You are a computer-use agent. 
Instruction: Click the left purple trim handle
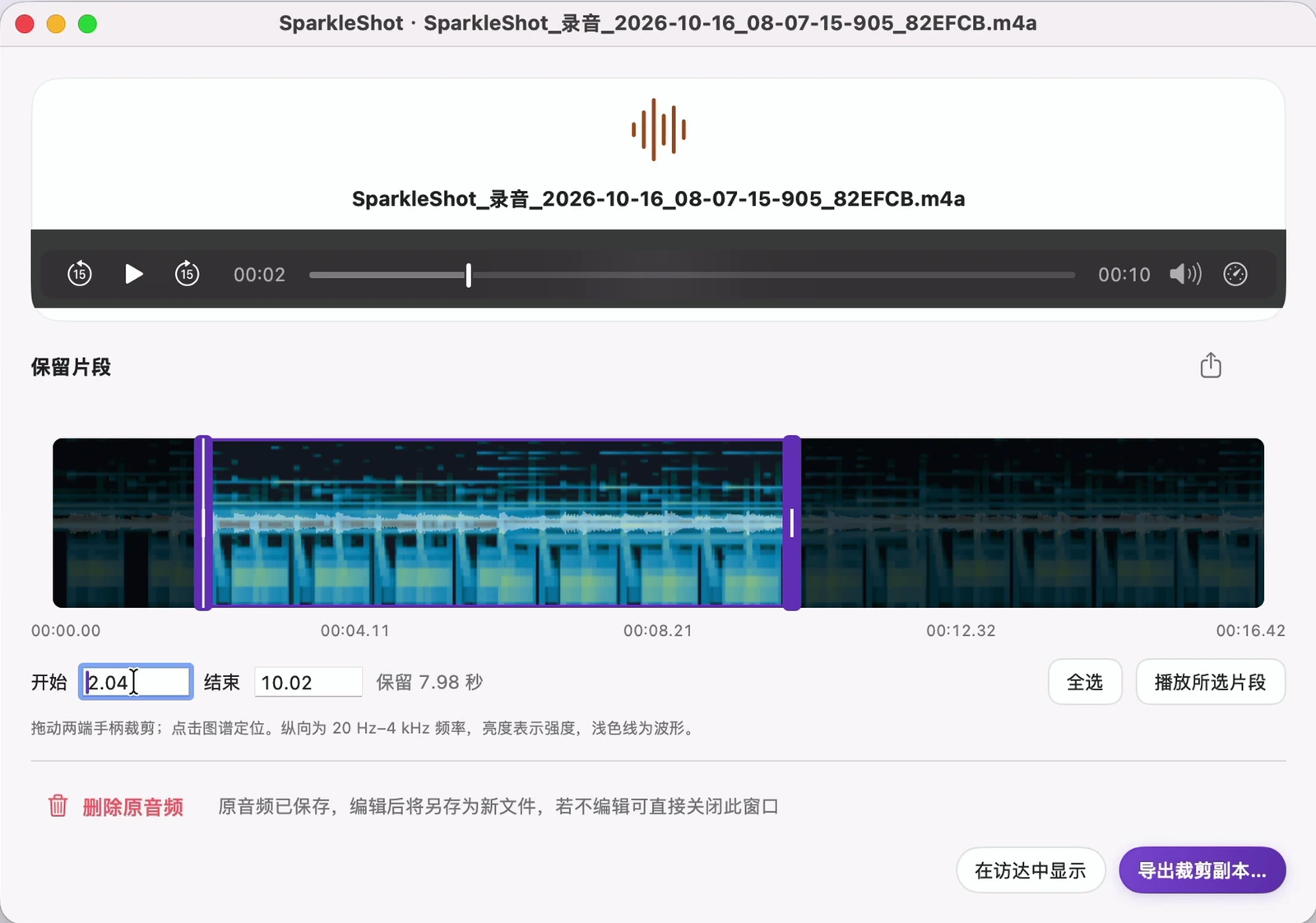pyautogui.click(x=203, y=523)
